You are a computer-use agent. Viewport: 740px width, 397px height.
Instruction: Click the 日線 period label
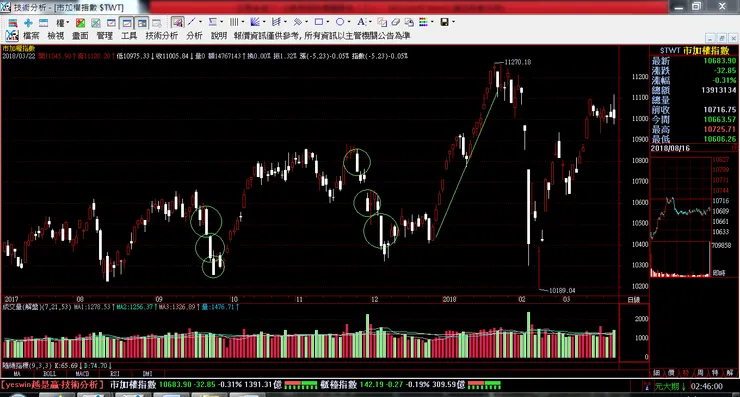click(x=633, y=300)
